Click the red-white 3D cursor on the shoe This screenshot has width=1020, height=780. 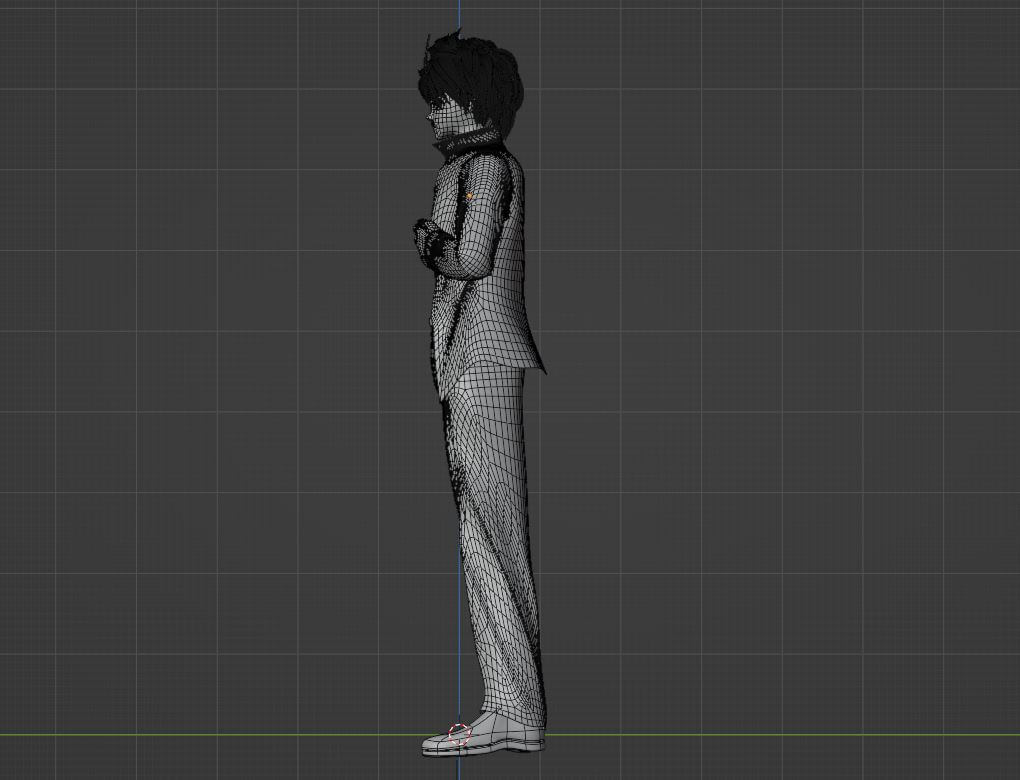point(459,735)
